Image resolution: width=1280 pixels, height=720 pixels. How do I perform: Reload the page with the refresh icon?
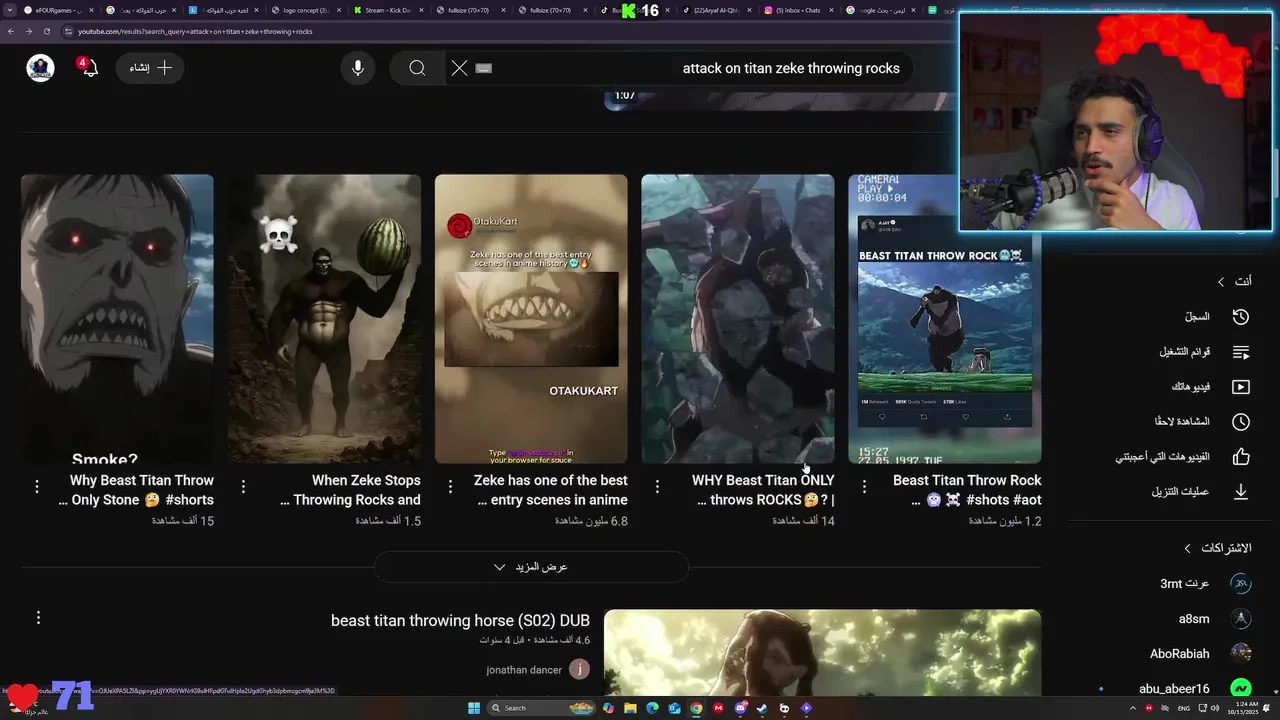tap(45, 32)
